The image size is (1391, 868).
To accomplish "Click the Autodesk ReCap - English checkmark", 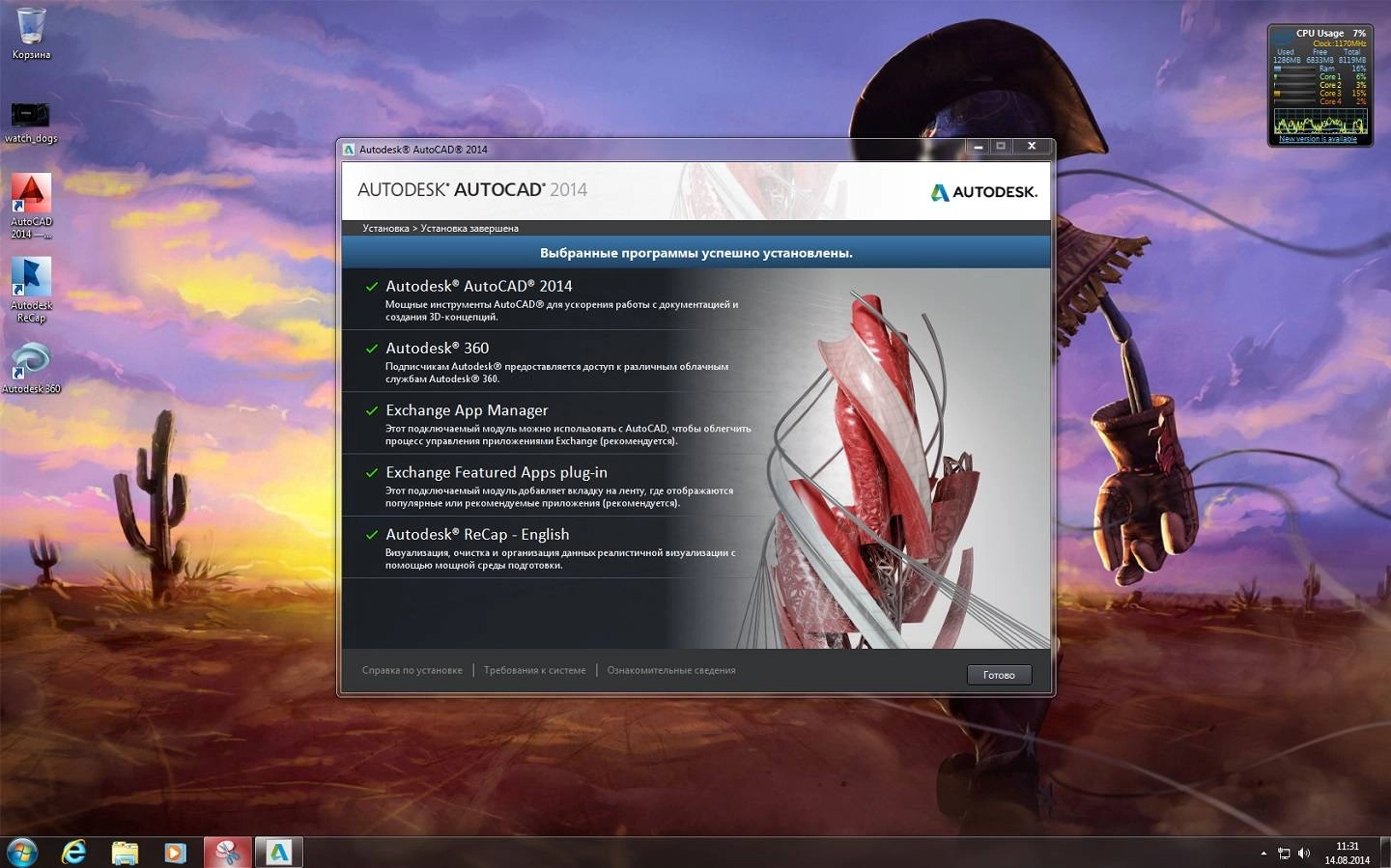I will pos(371,535).
